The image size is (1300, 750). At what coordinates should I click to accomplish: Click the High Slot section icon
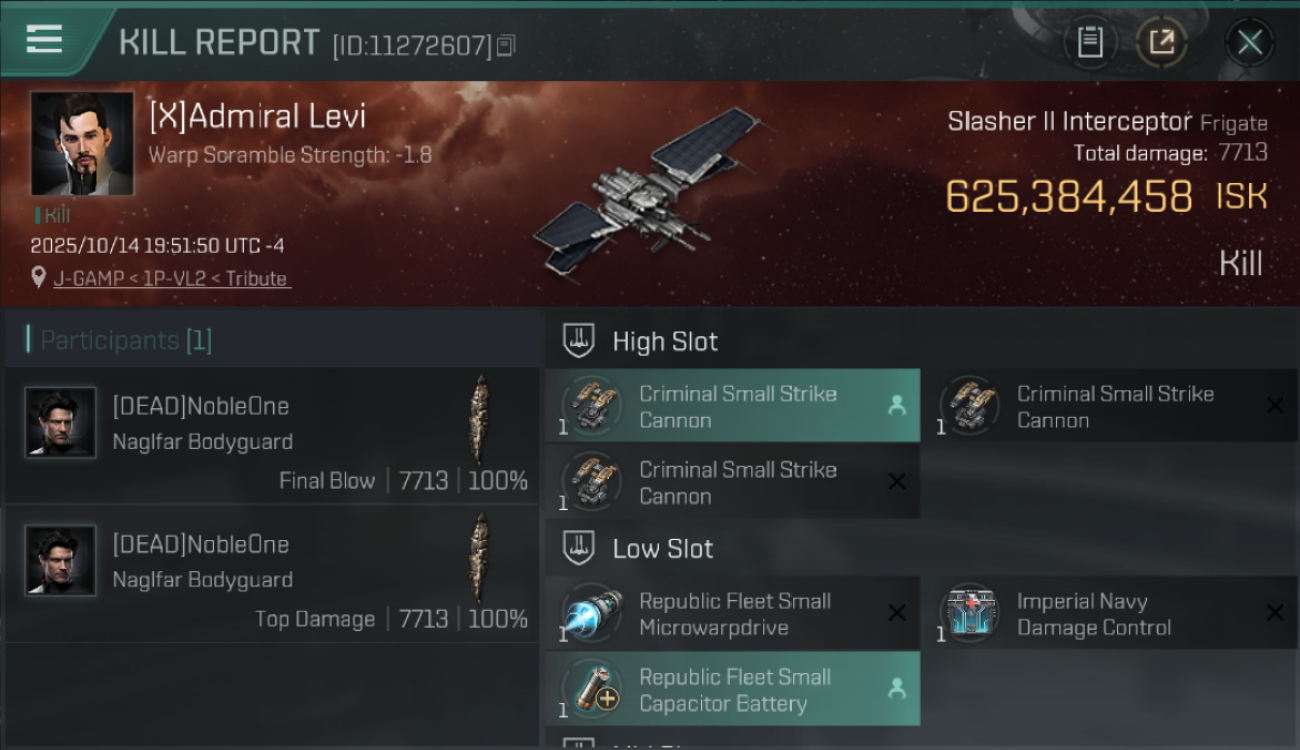coord(580,341)
